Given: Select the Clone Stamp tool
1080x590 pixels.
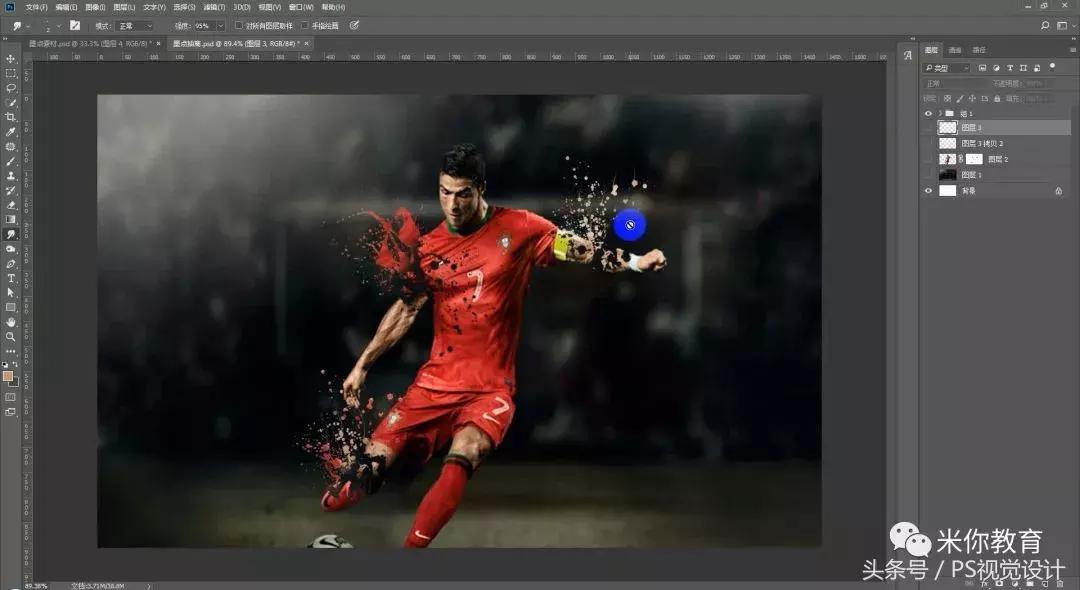Looking at the screenshot, I should click(x=10, y=176).
